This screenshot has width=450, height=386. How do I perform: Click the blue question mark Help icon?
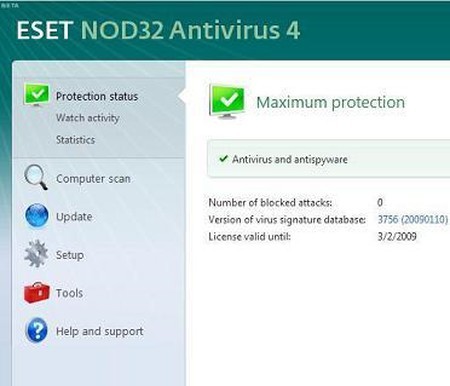tap(37, 330)
